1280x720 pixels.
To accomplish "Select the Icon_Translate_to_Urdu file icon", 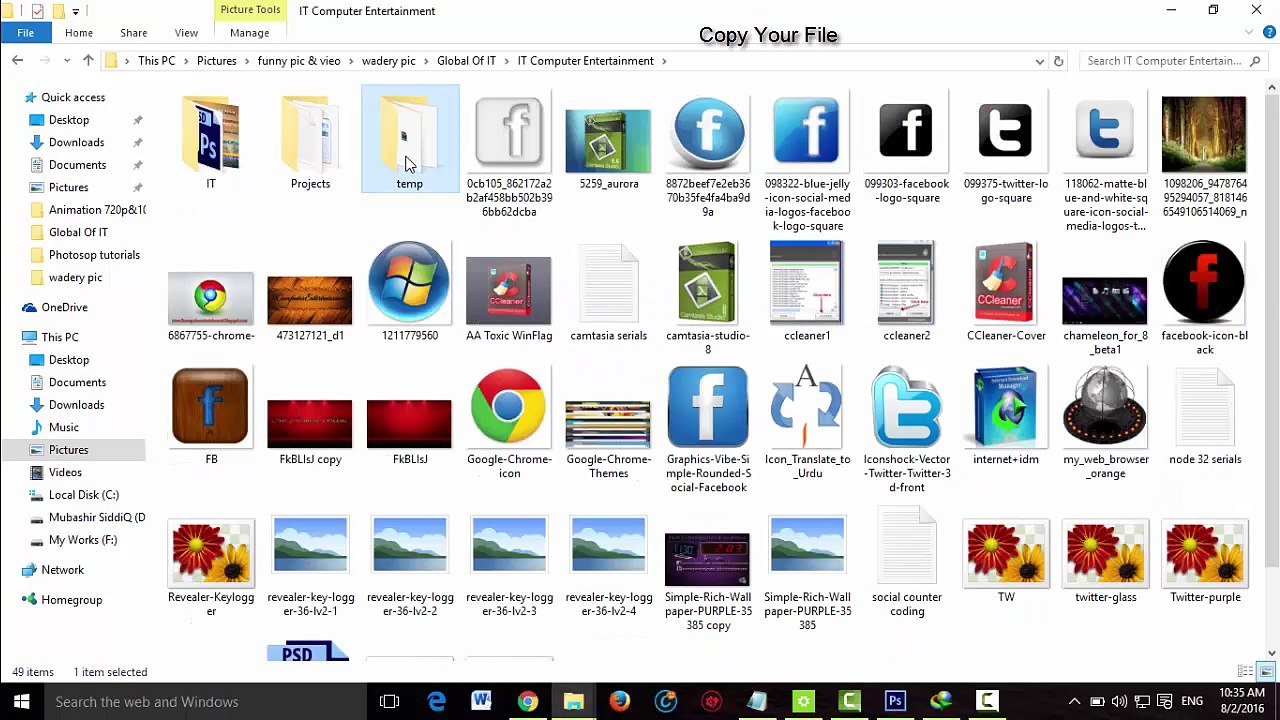I will click(807, 407).
